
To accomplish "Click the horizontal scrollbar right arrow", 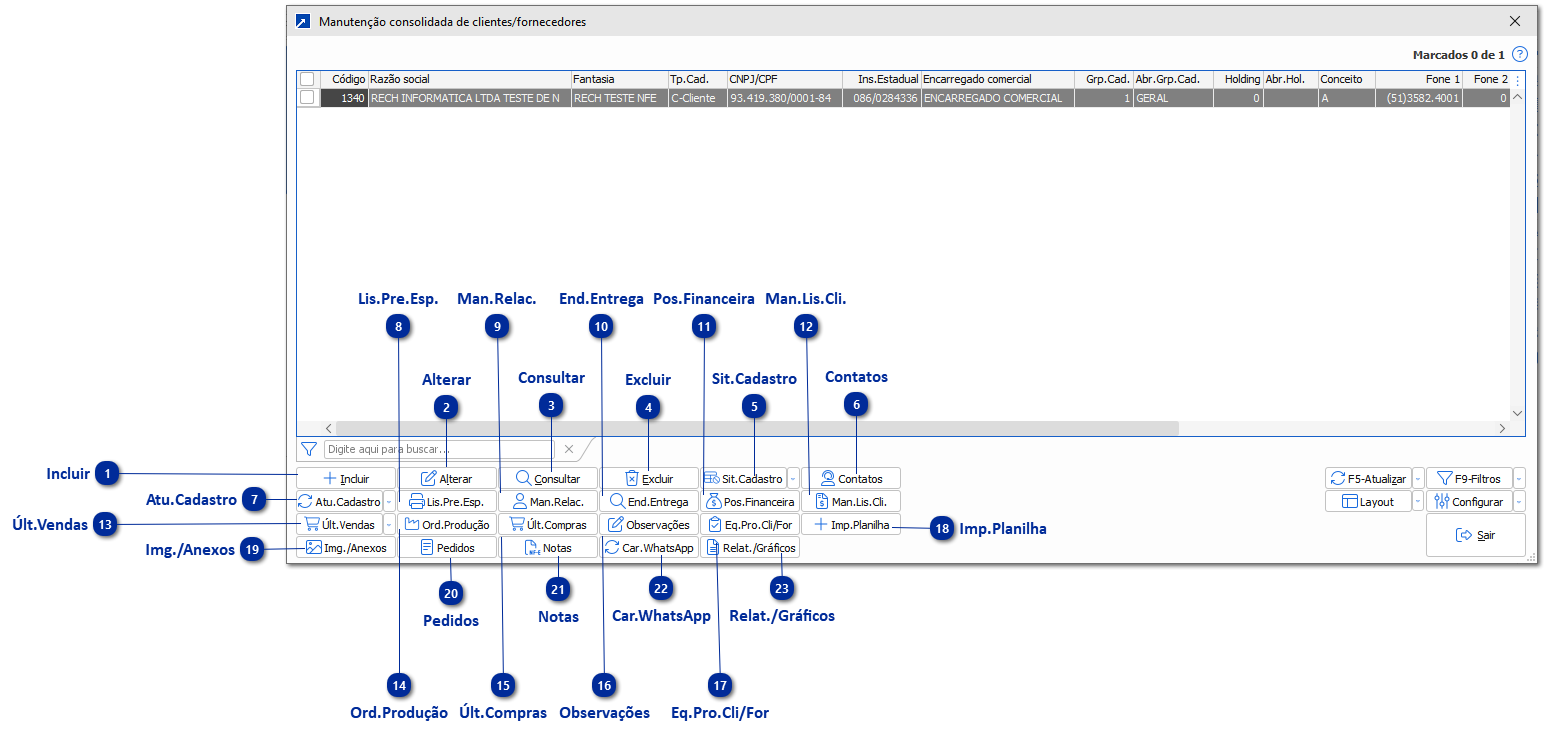I will [1502, 428].
